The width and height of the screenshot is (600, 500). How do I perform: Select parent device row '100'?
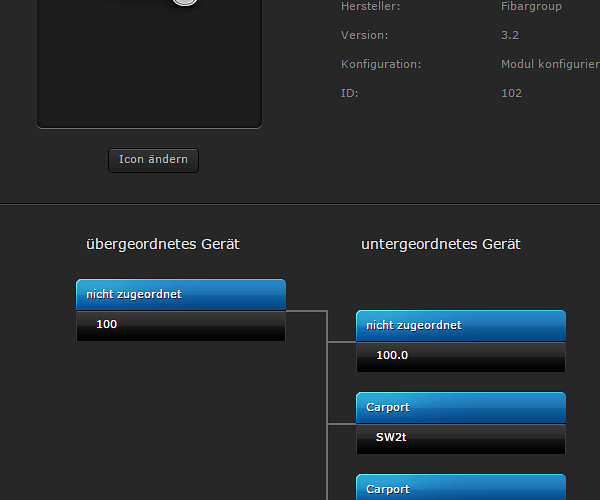[181, 326]
